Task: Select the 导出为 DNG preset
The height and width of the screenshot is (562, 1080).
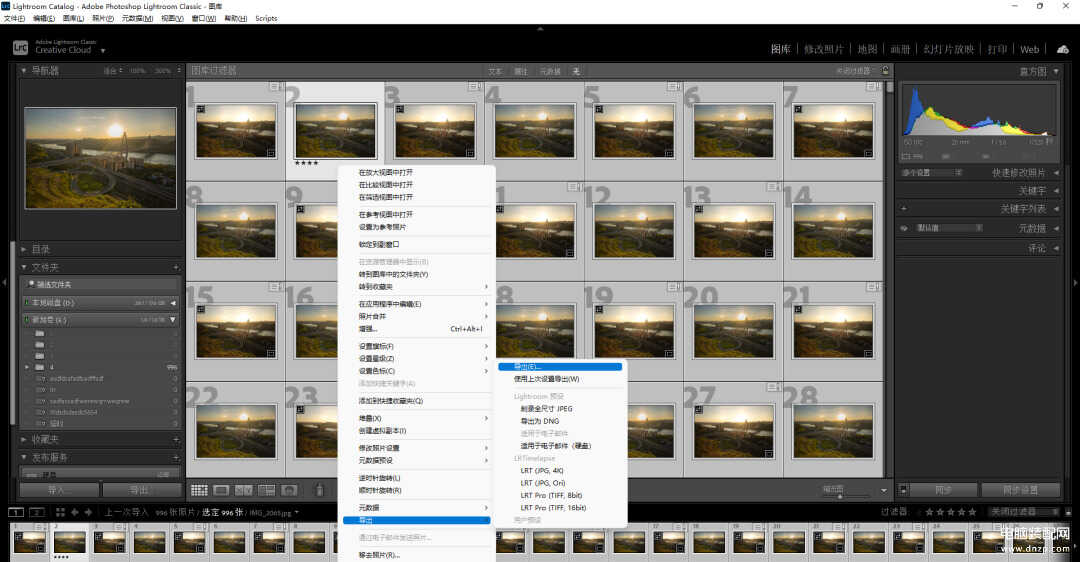Action: pos(539,422)
